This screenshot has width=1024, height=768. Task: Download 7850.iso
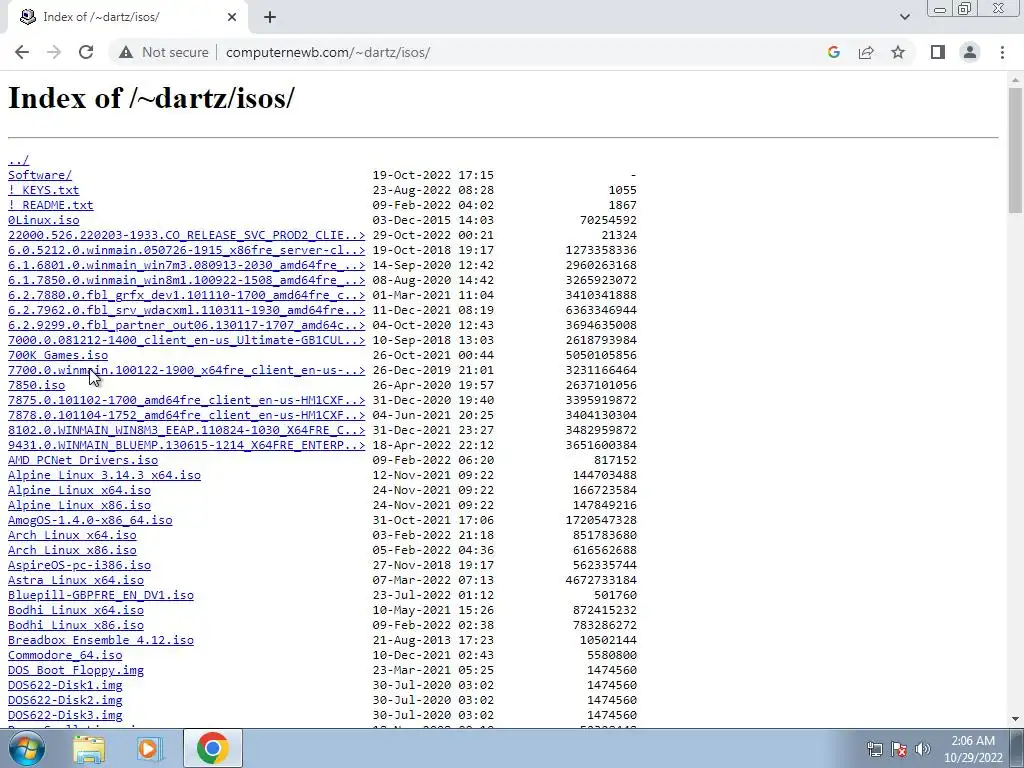36,385
